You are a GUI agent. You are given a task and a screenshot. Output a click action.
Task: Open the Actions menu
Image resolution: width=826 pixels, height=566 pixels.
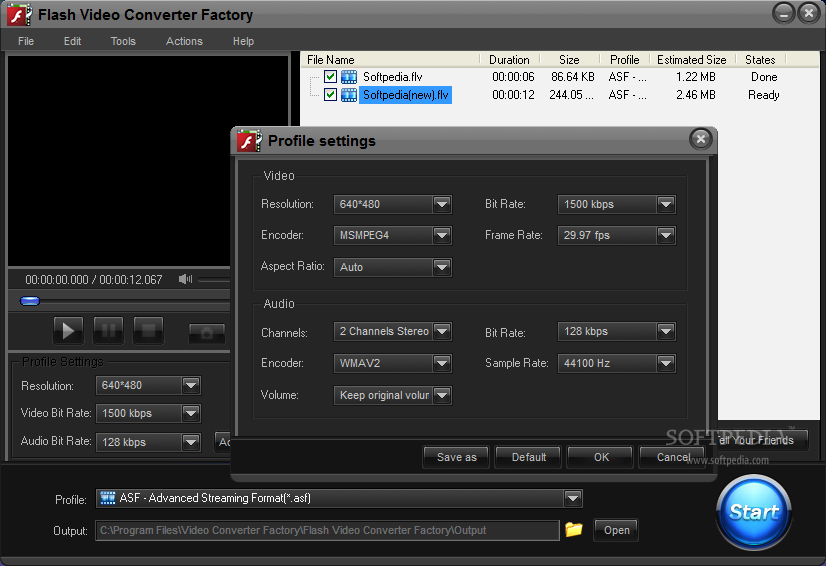(184, 41)
